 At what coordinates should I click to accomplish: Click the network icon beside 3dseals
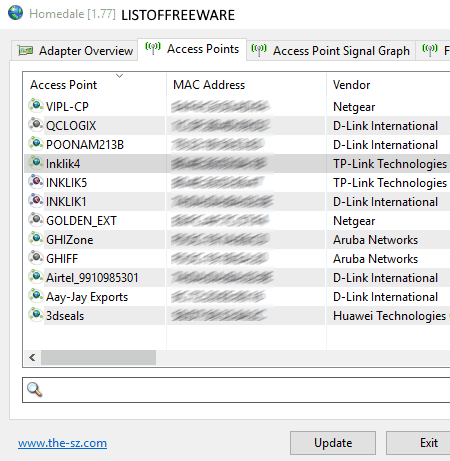coord(36,315)
